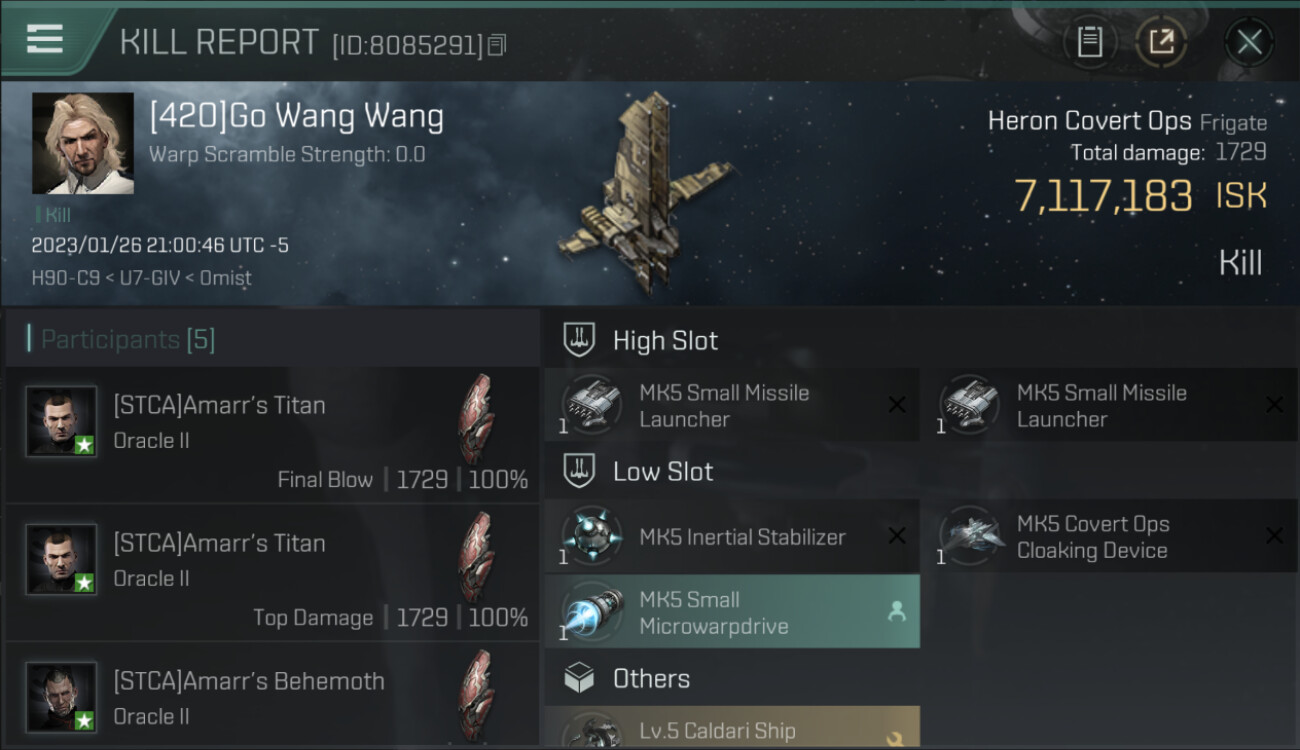1300x750 pixels.
Task: Open Go Wang Wang's portrait
Action: 83,143
